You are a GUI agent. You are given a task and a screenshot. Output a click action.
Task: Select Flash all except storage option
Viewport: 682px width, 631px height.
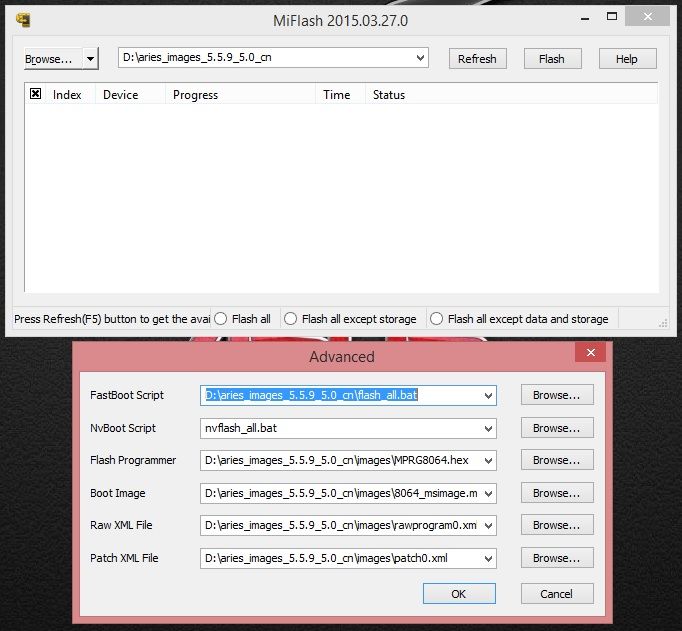(x=350, y=319)
